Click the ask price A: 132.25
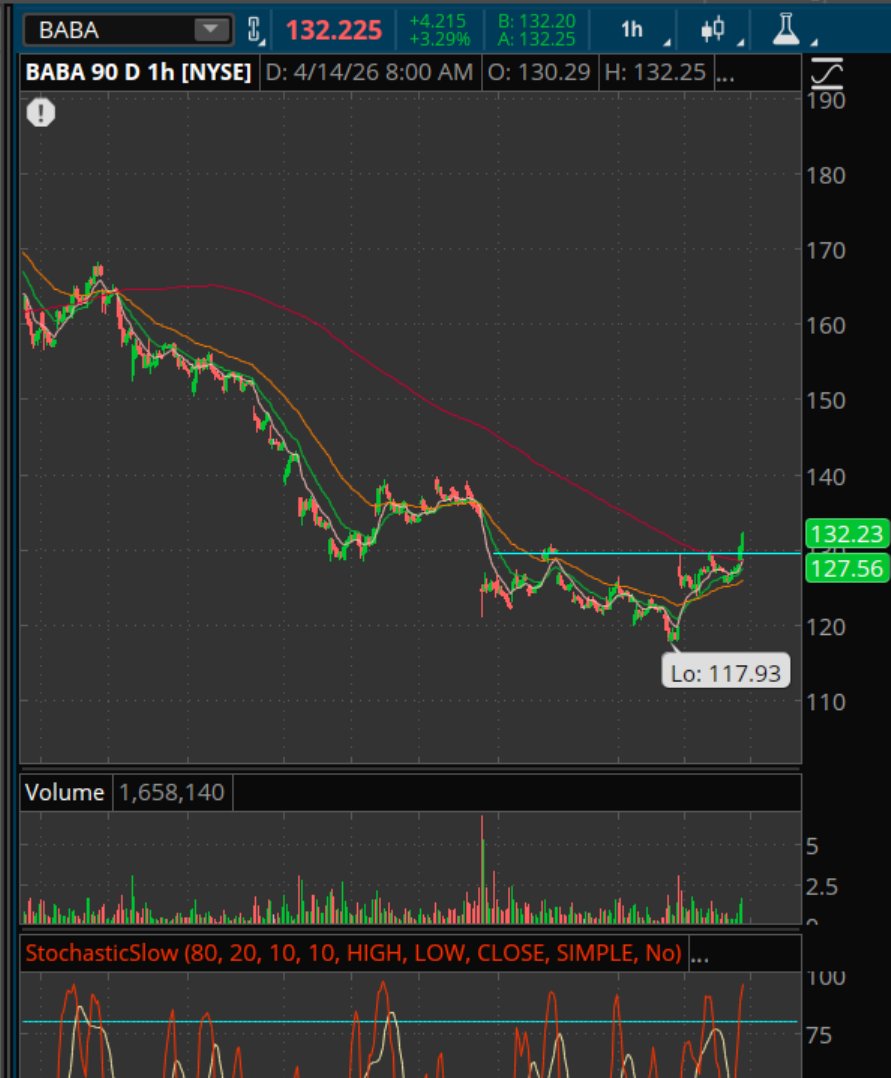The height and width of the screenshot is (1078, 891). [x=536, y=39]
